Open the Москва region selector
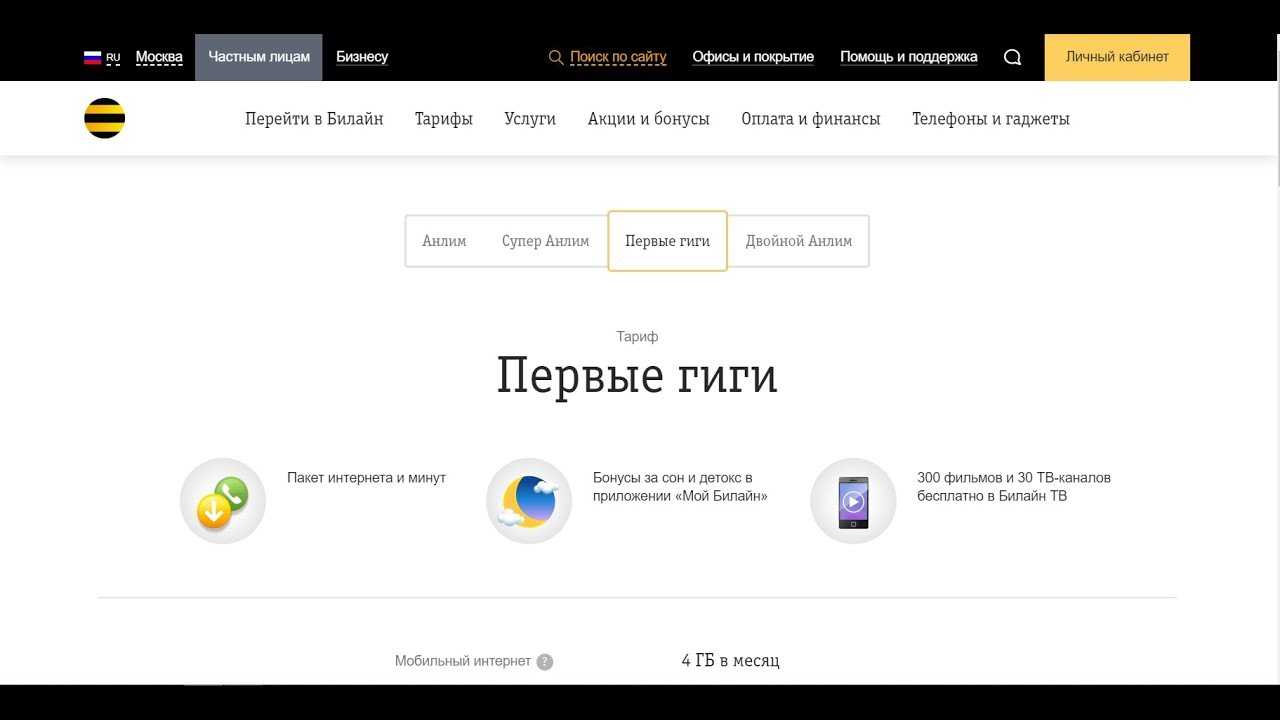Image resolution: width=1280 pixels, height=720 pixels. click(159, 57)
